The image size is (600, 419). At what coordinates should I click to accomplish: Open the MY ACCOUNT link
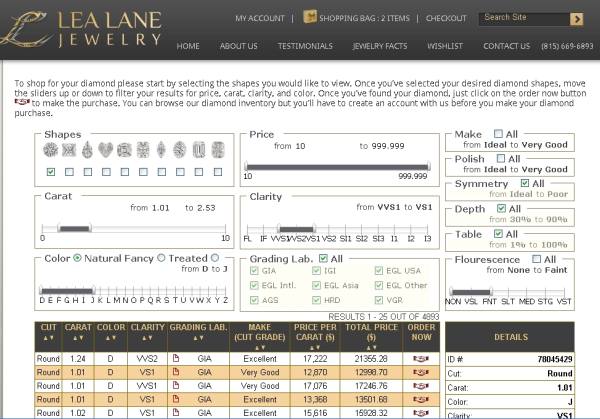tap(260, 18)
